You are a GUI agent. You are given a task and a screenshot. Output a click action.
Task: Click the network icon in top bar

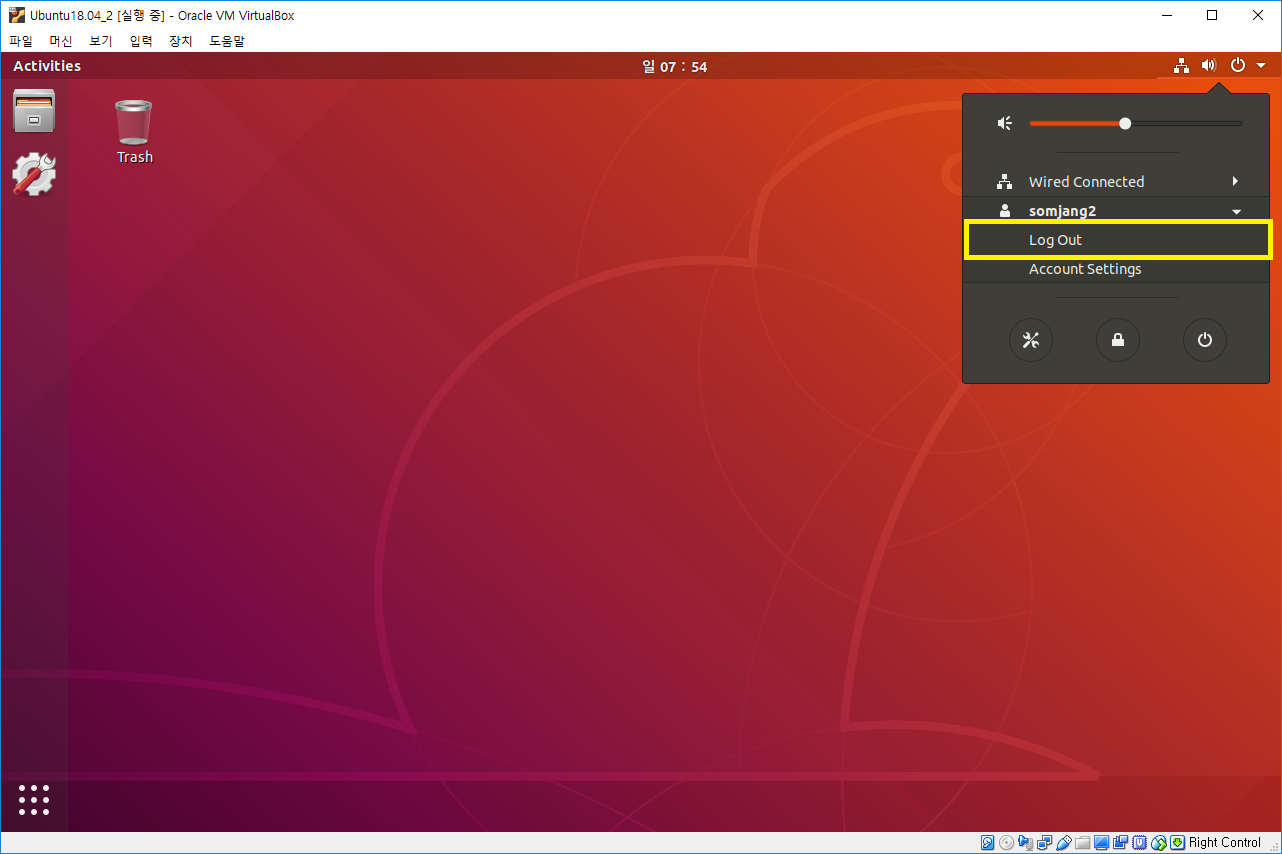1182,66
